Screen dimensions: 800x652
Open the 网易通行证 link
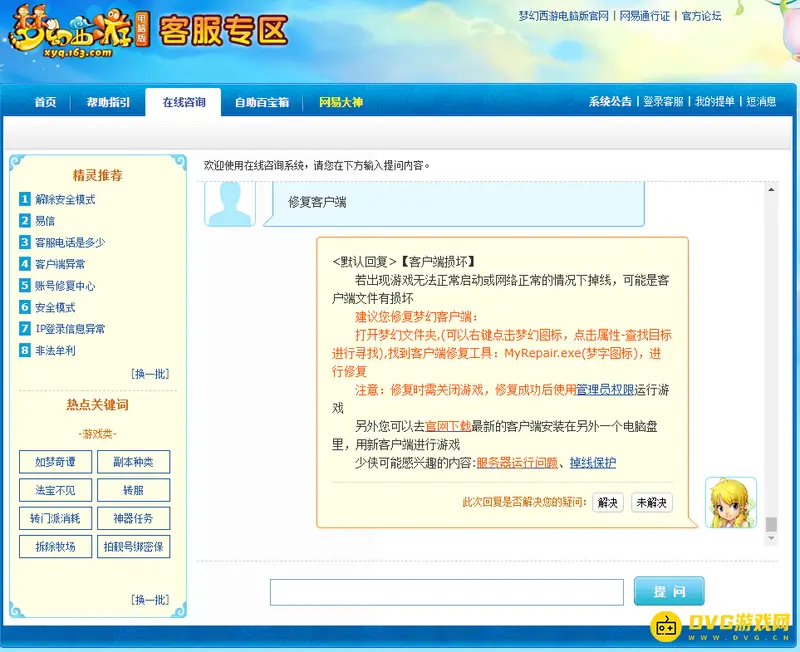point(645,16)
